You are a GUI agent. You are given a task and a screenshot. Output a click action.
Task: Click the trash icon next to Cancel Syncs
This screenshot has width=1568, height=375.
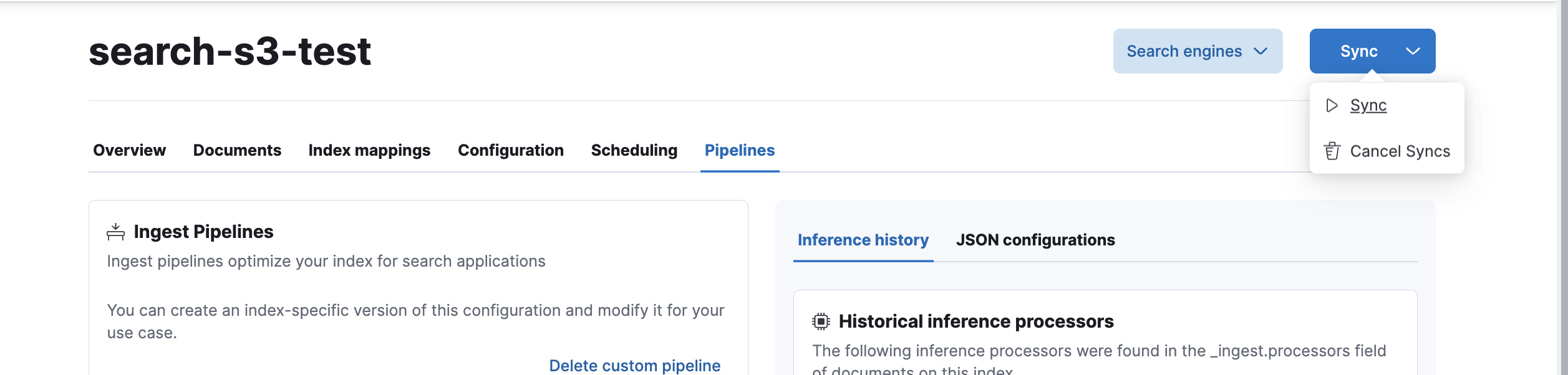(1332, 151)
